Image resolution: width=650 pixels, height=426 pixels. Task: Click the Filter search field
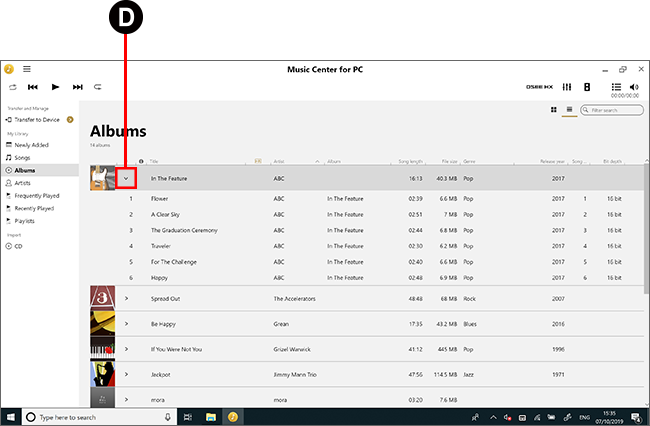click(615, 110)
